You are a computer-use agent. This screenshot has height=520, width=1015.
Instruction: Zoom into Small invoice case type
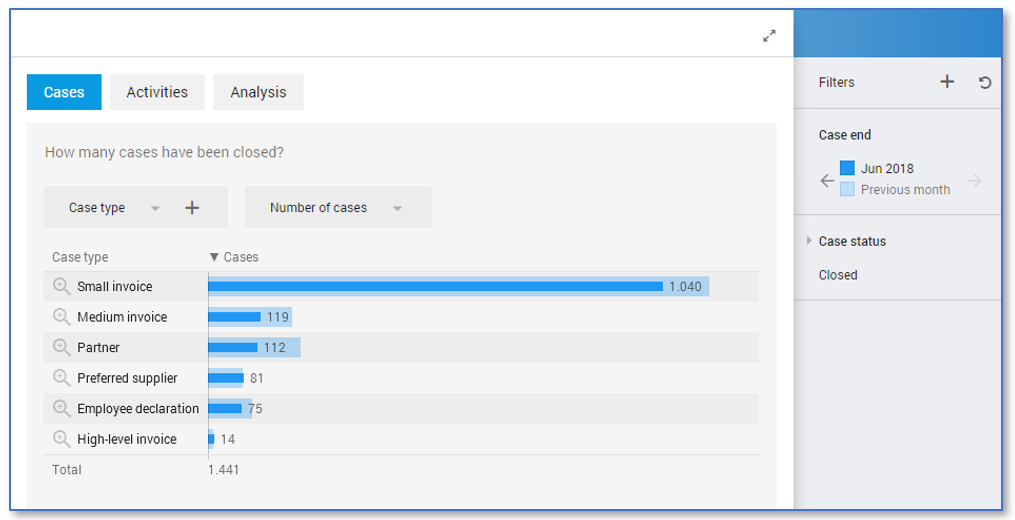[x=62, y=287]
